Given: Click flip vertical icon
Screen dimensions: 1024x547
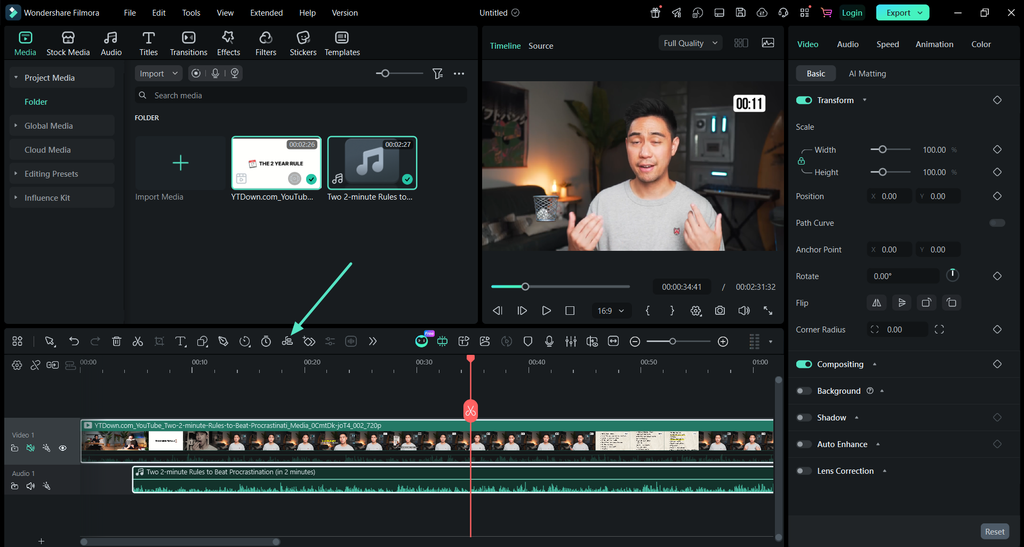Looking at the screenshot, I should [x=901, y=303].
